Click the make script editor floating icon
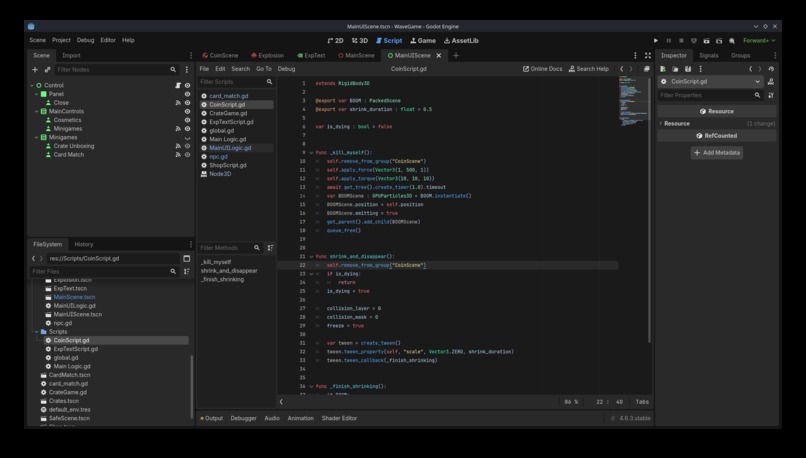 click(647, 69)
